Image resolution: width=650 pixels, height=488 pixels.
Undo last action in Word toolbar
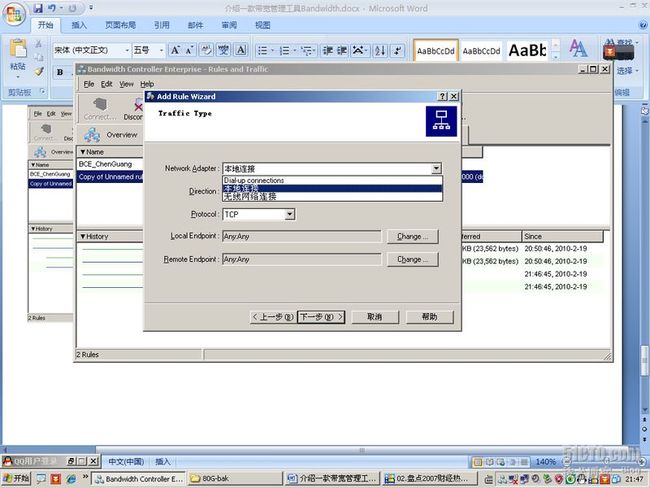[52, 8]
